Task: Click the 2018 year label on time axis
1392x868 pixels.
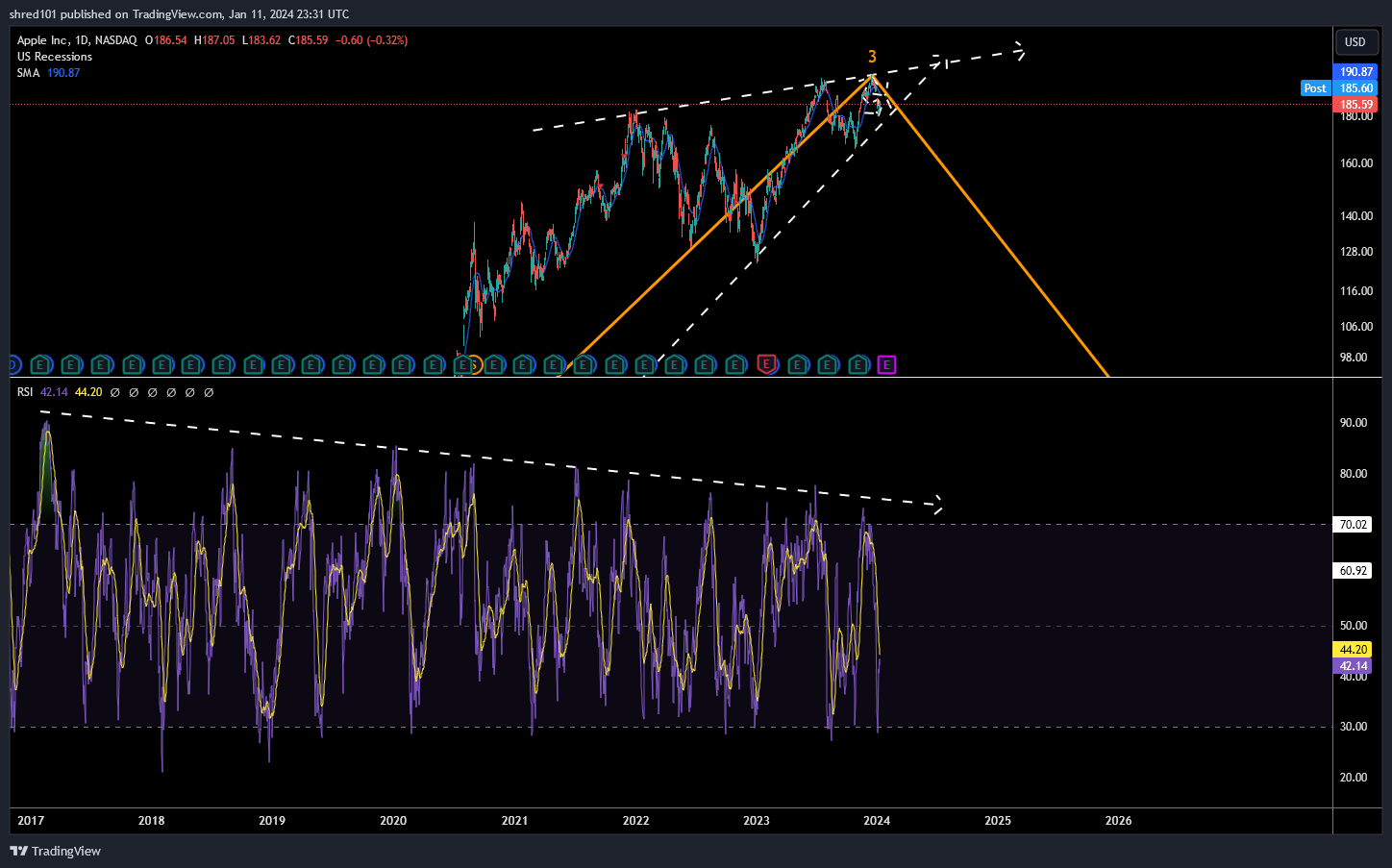Action: [151, 821]
